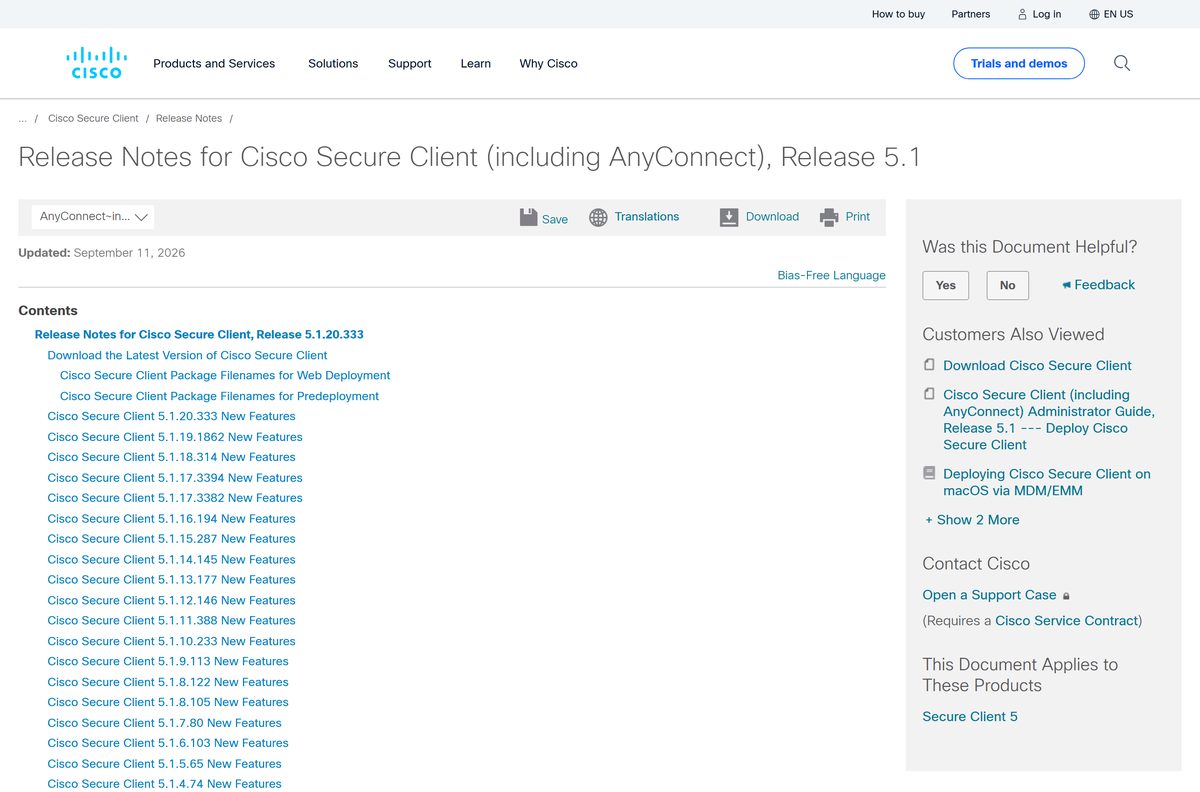Open 5.1.8.105 New Features link

pos(168,703)
